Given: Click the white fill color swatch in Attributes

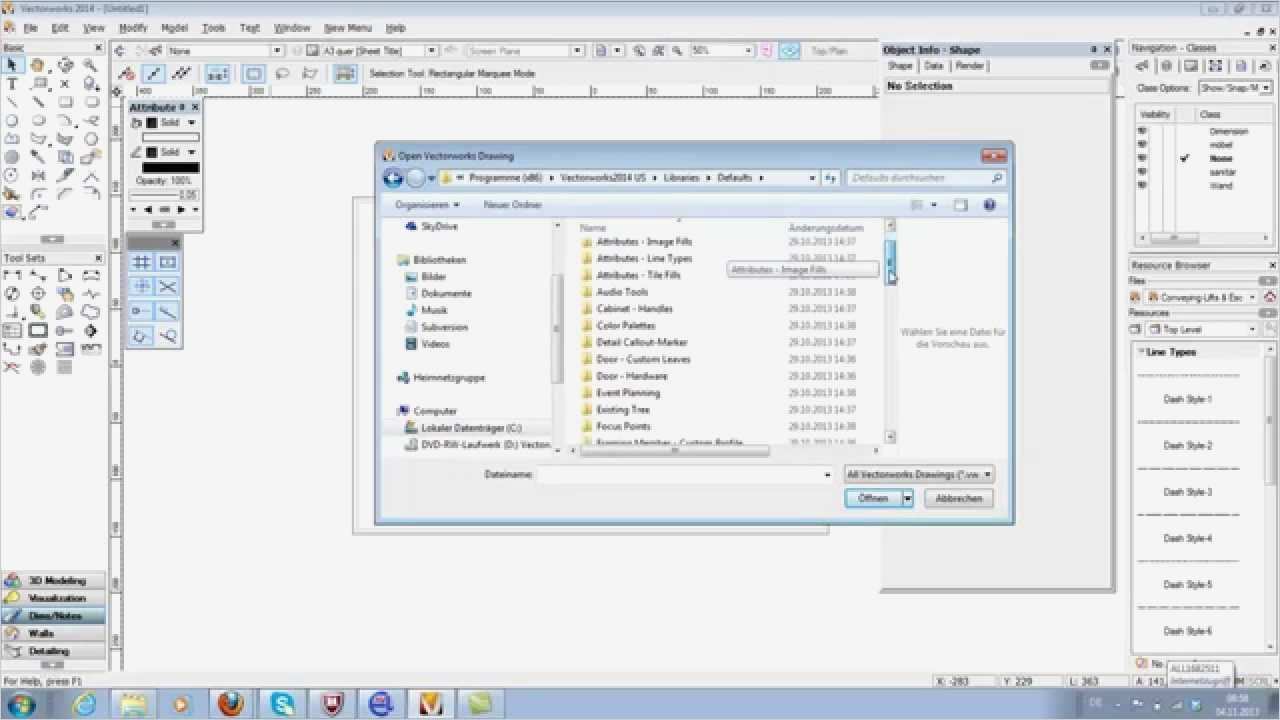Looking at the screenshot, I should tap(170, 137).
